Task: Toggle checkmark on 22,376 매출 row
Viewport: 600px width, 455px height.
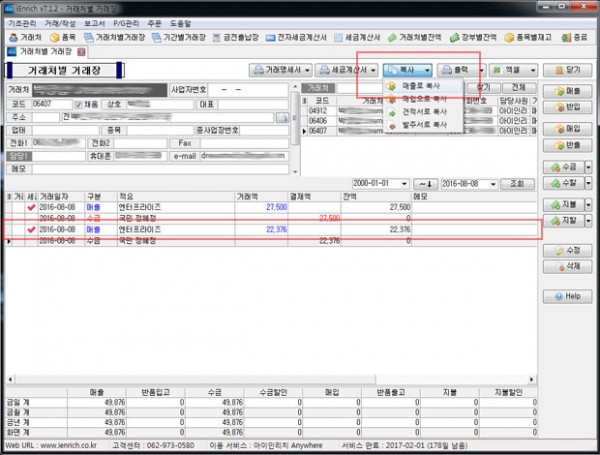Action: pos(31,229)
